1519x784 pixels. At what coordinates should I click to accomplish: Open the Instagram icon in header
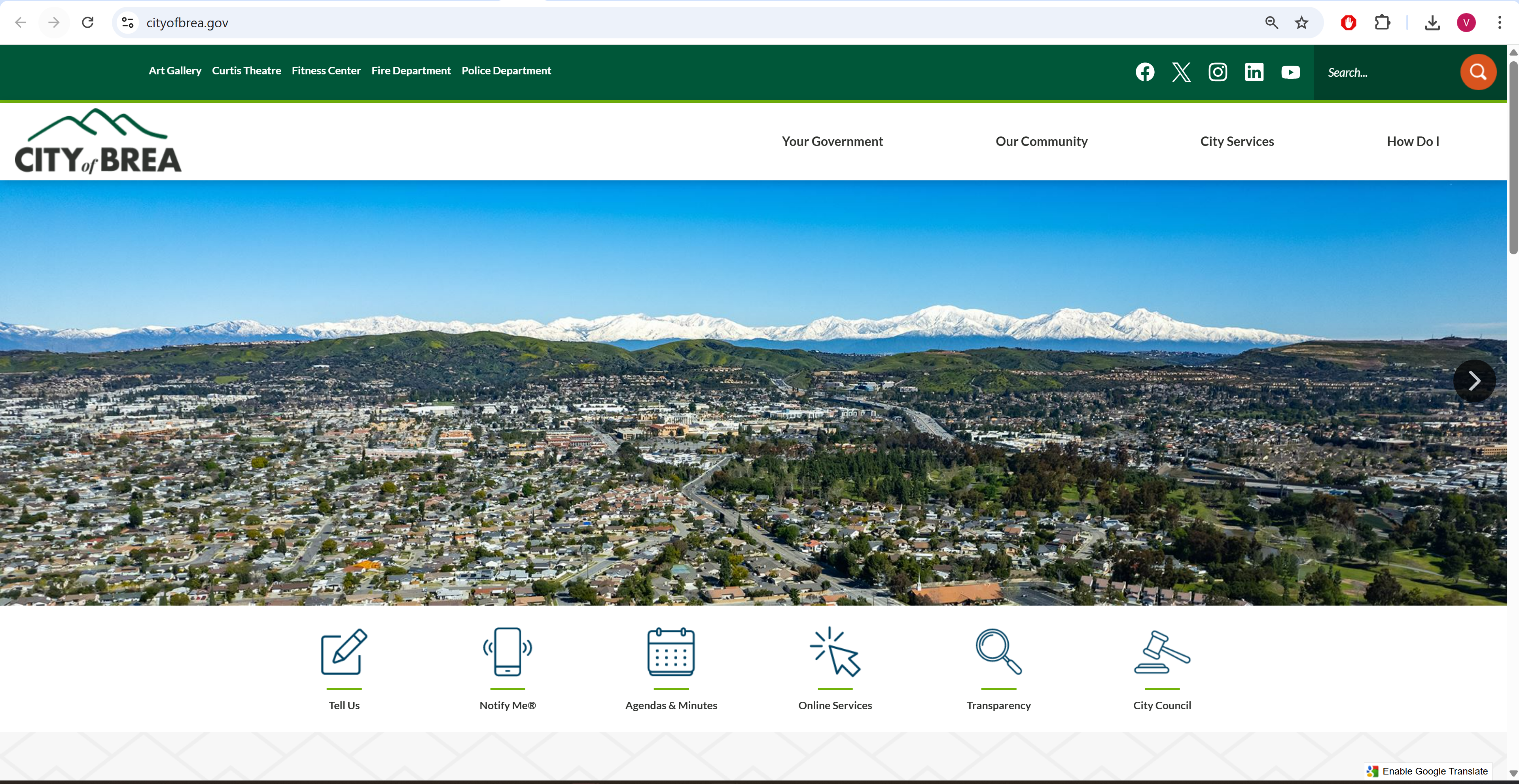pyautogui.click(x=1218, y=72)
